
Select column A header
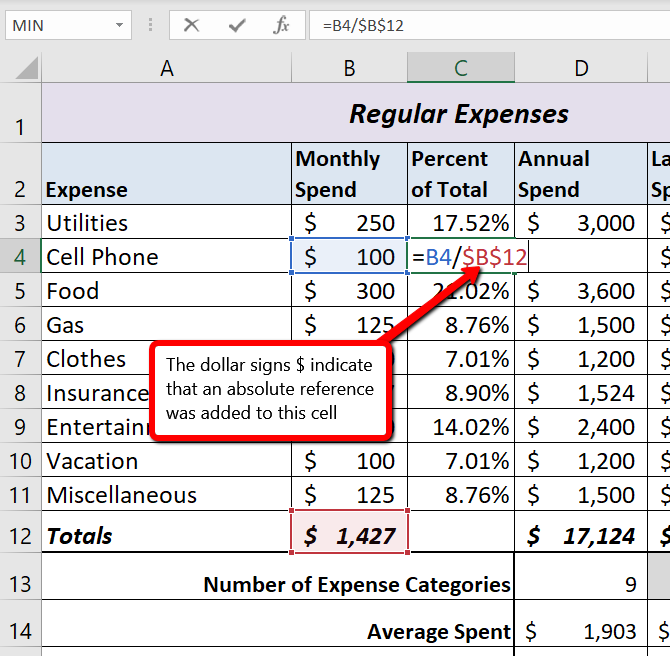pos(167,68)
